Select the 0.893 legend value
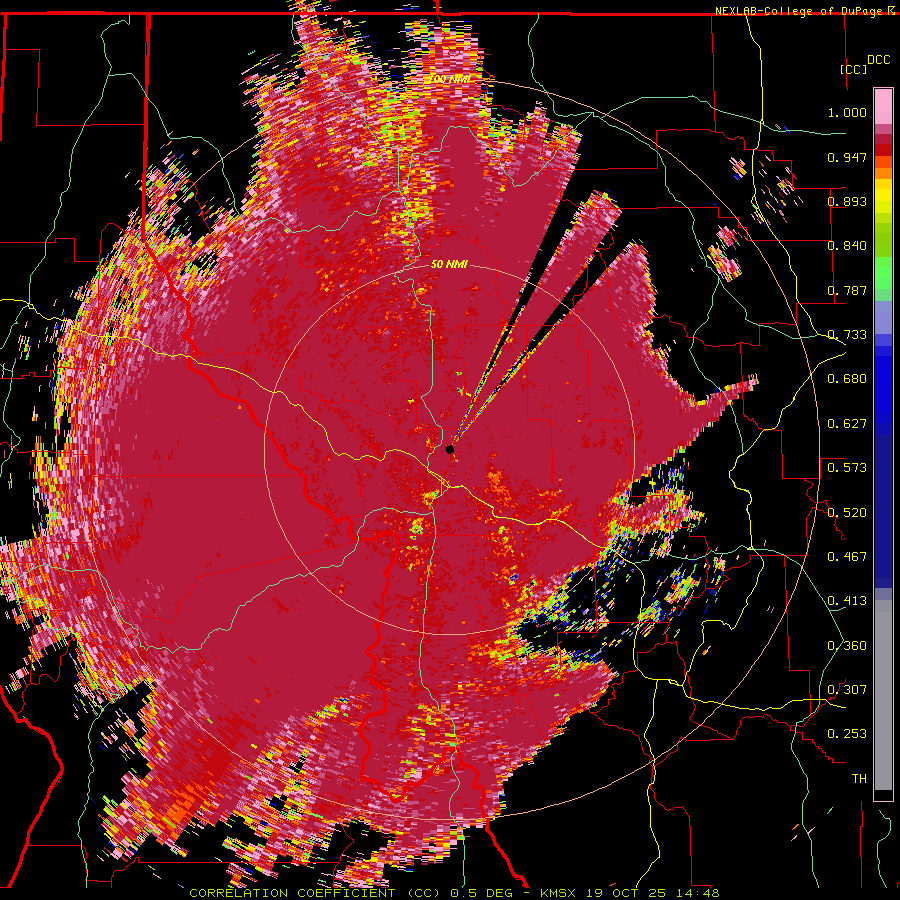Image resolution: width=900 pixels, height=900 pixels. (847, 201)
